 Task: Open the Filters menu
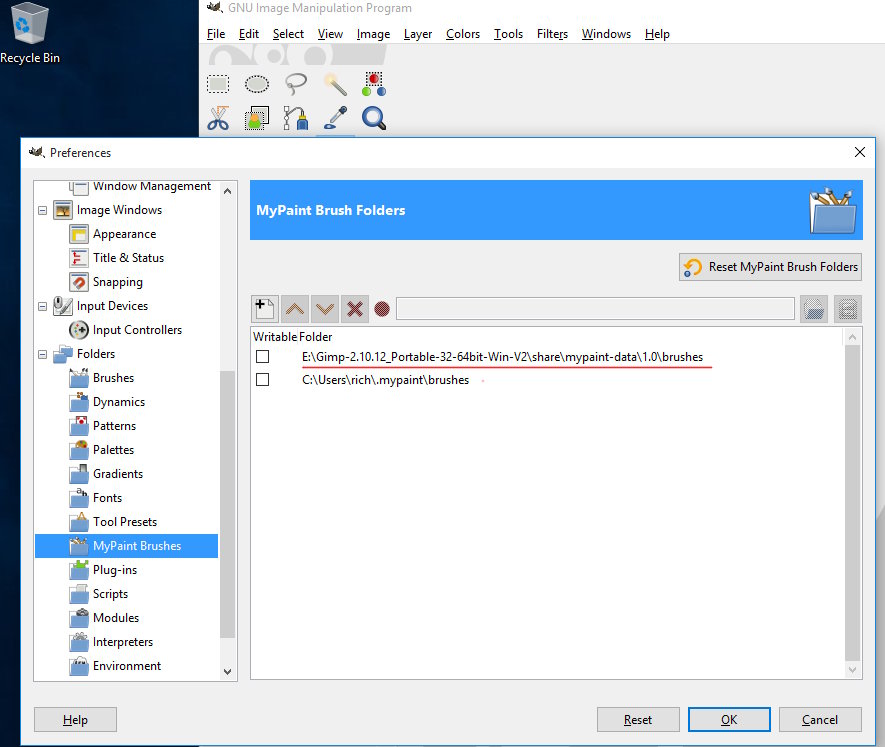(552, 34)
